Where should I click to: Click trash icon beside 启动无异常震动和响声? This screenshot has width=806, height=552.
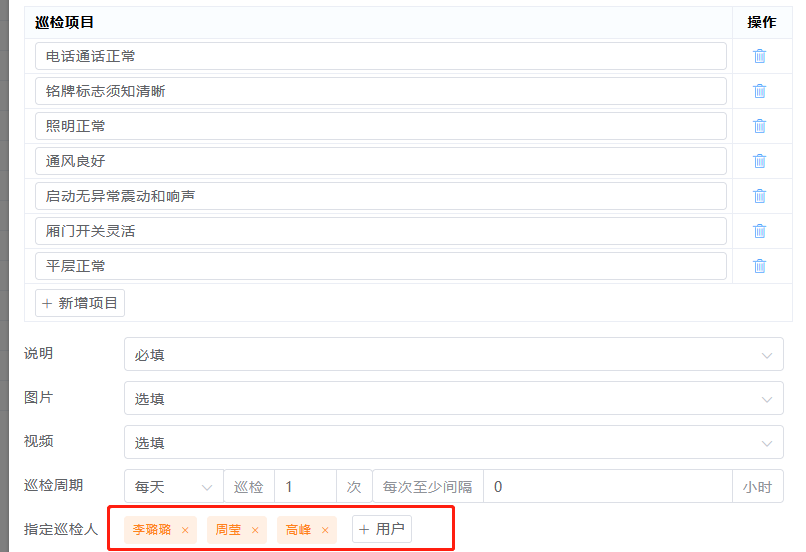click(759, 196)
